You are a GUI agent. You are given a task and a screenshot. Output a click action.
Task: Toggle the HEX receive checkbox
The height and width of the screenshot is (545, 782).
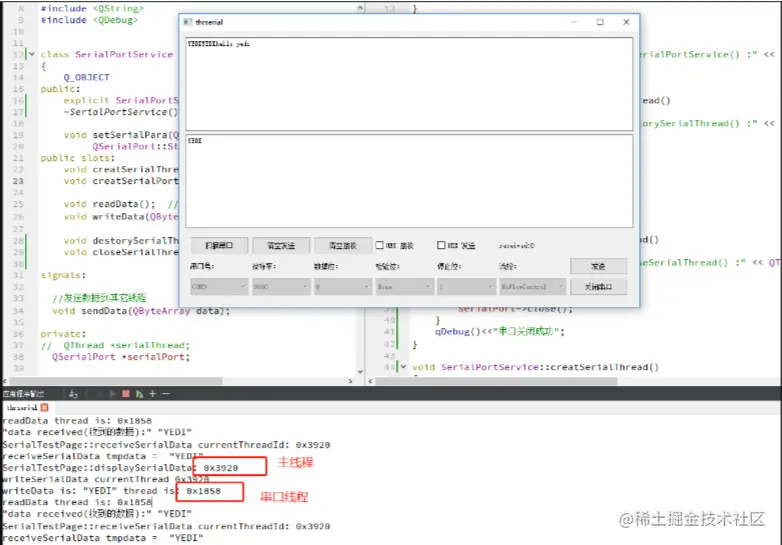(380, 245)
